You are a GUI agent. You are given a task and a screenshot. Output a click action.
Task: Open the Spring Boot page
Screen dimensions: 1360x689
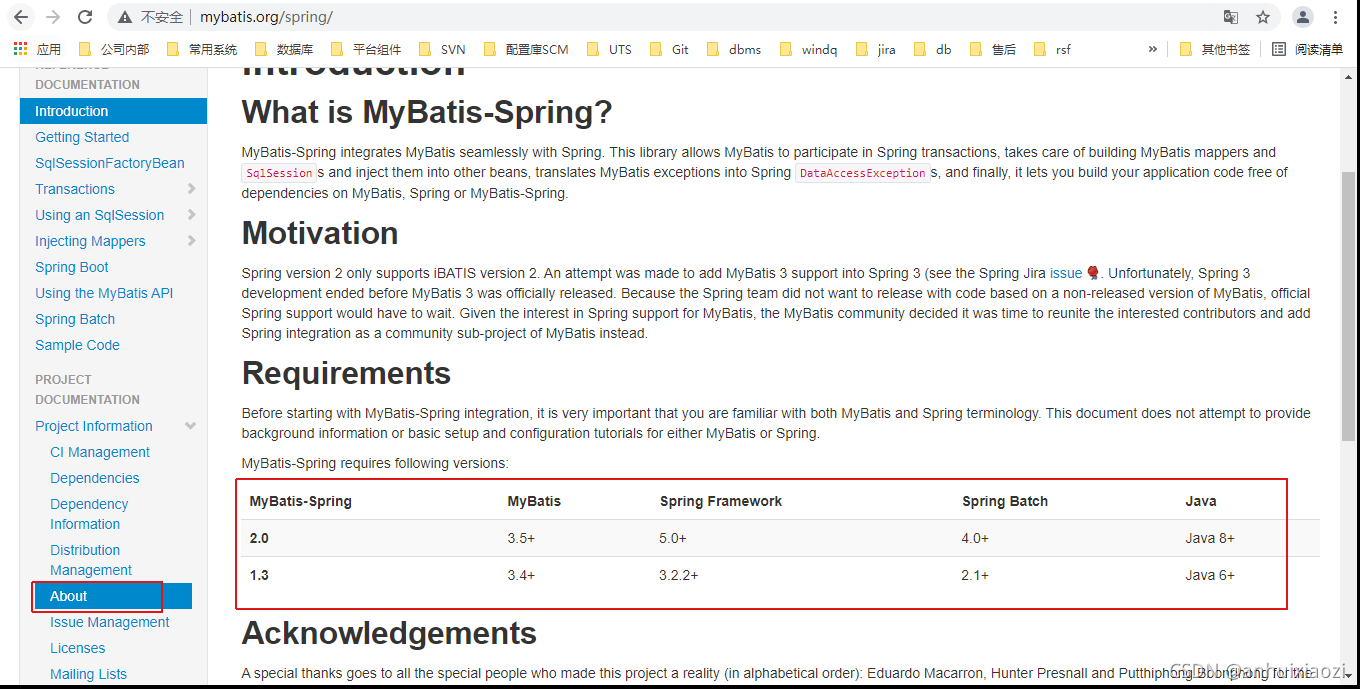[x=72, y=267]
